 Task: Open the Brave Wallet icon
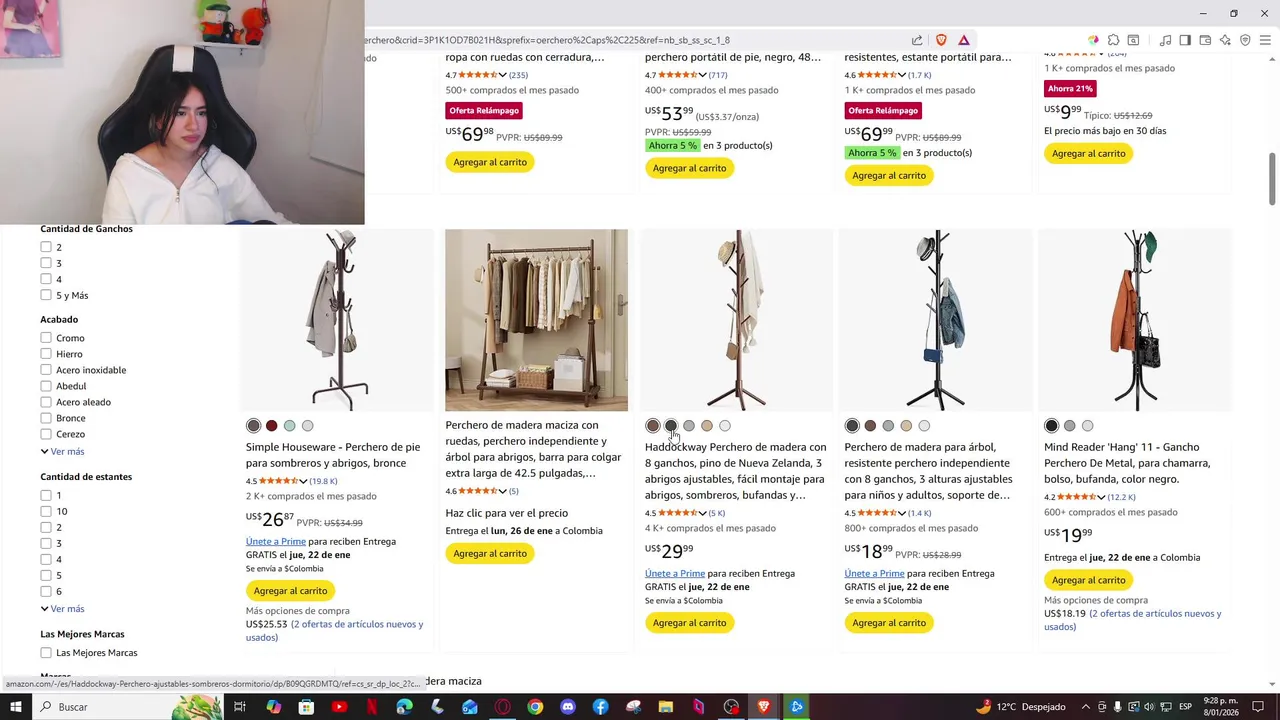point(1205,40)
